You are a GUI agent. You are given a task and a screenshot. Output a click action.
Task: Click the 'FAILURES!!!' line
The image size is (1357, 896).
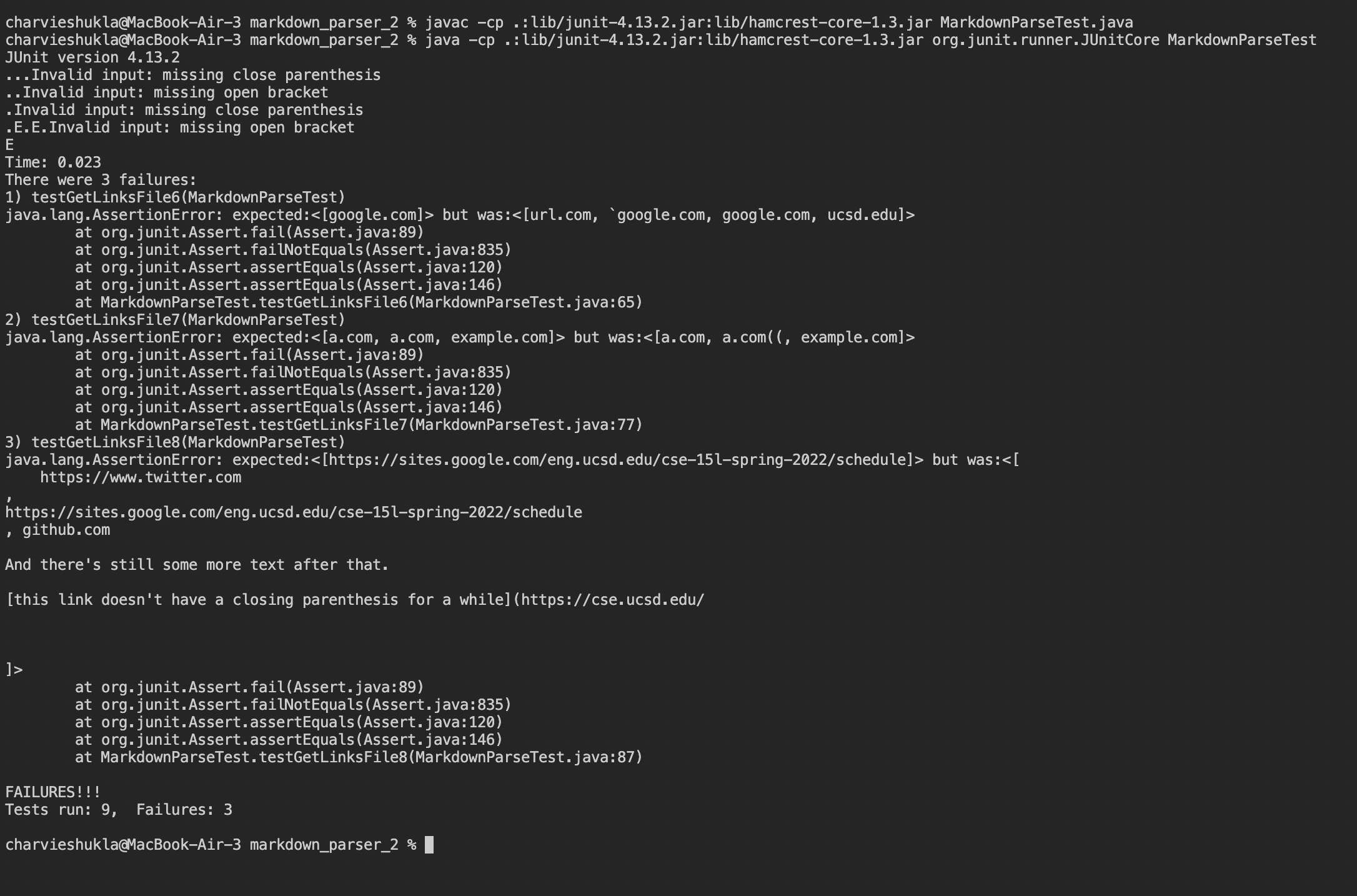click(53, 793)
